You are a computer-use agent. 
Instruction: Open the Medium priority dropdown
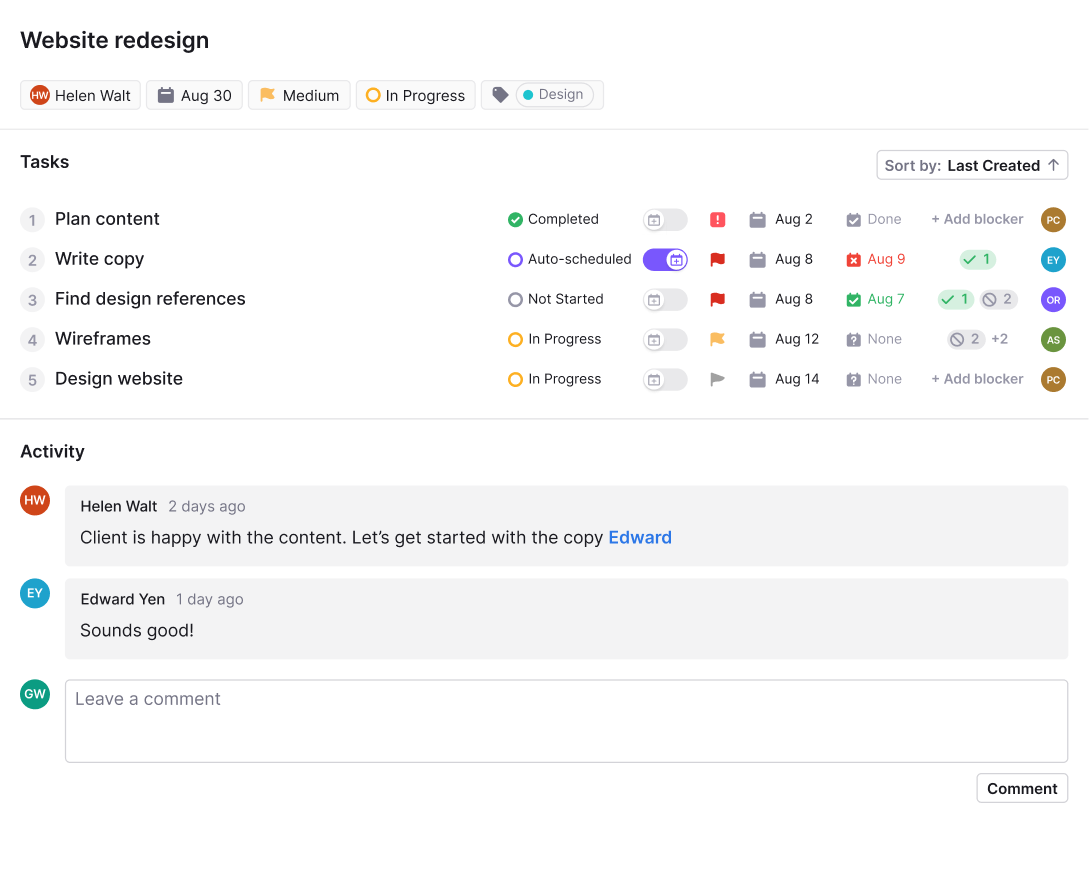(299, 95)
